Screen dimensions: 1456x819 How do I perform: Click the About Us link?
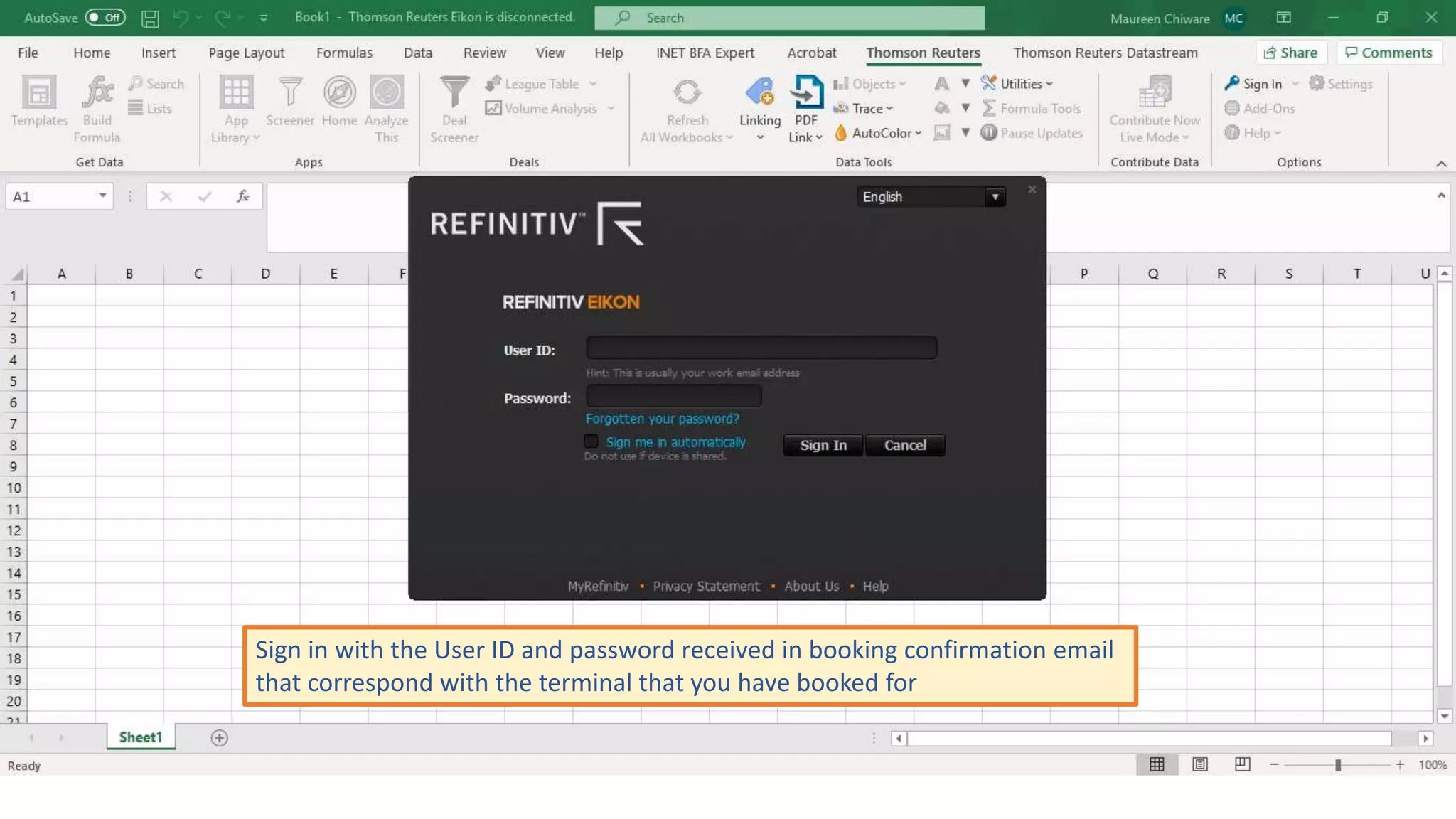tap(812, 586)
